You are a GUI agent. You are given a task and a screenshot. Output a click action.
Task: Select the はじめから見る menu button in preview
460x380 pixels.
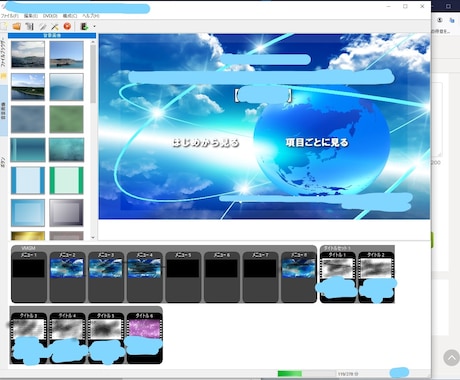pyautogui.click(x=206, y=143)
